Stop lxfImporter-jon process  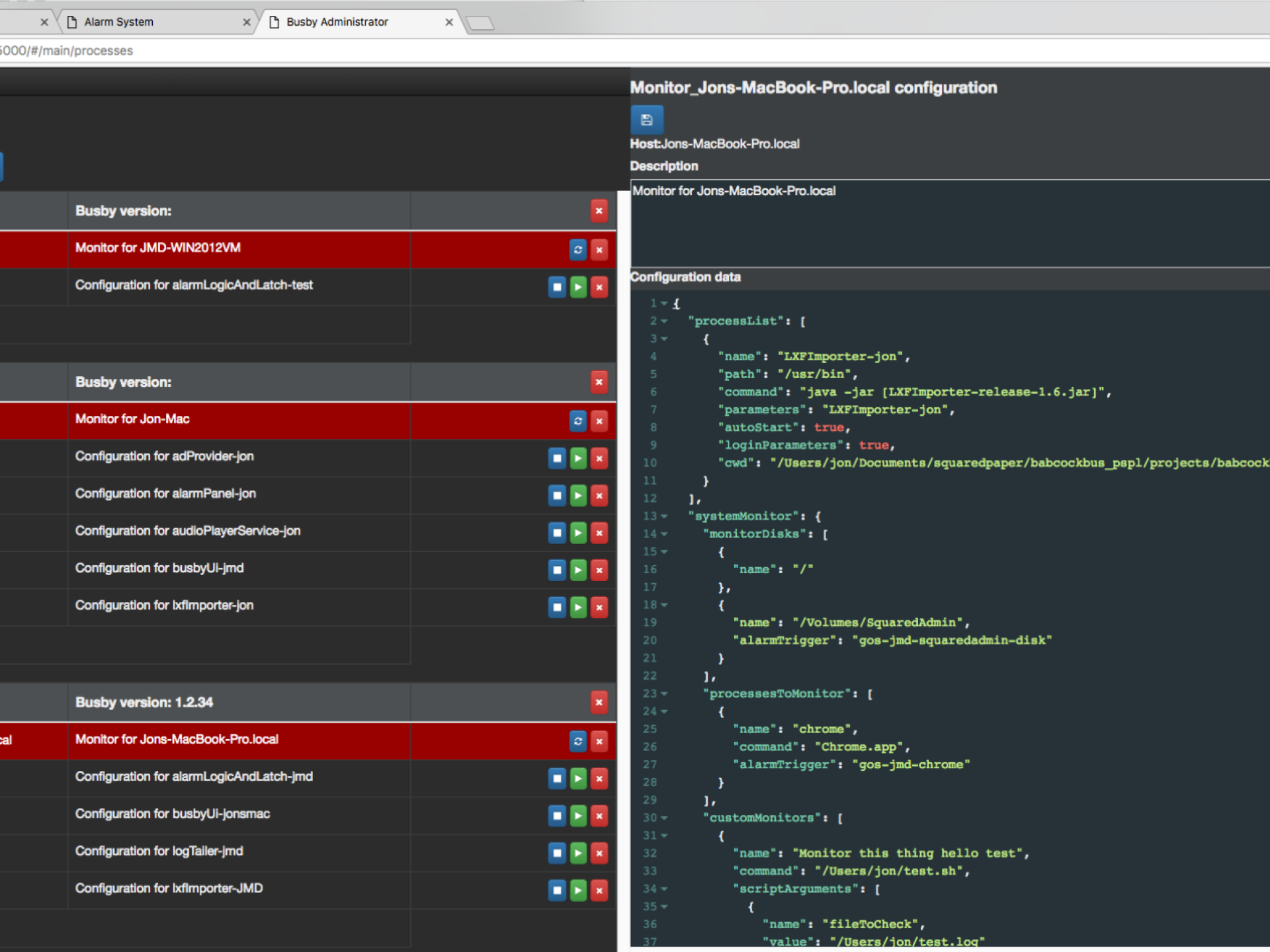click(557, 608)
